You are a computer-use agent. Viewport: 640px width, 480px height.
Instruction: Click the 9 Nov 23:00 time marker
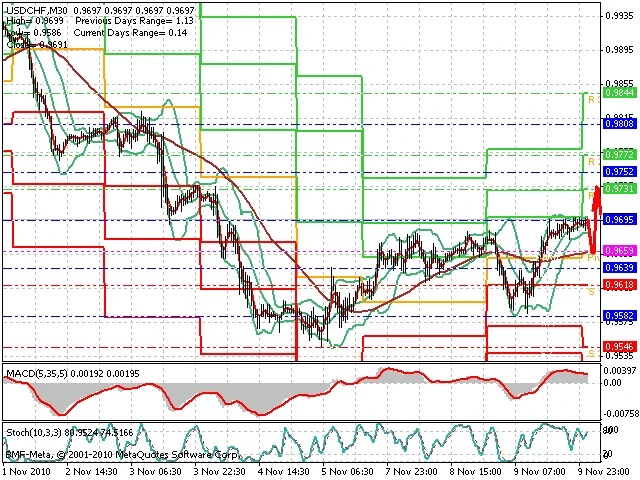point(603,471)
